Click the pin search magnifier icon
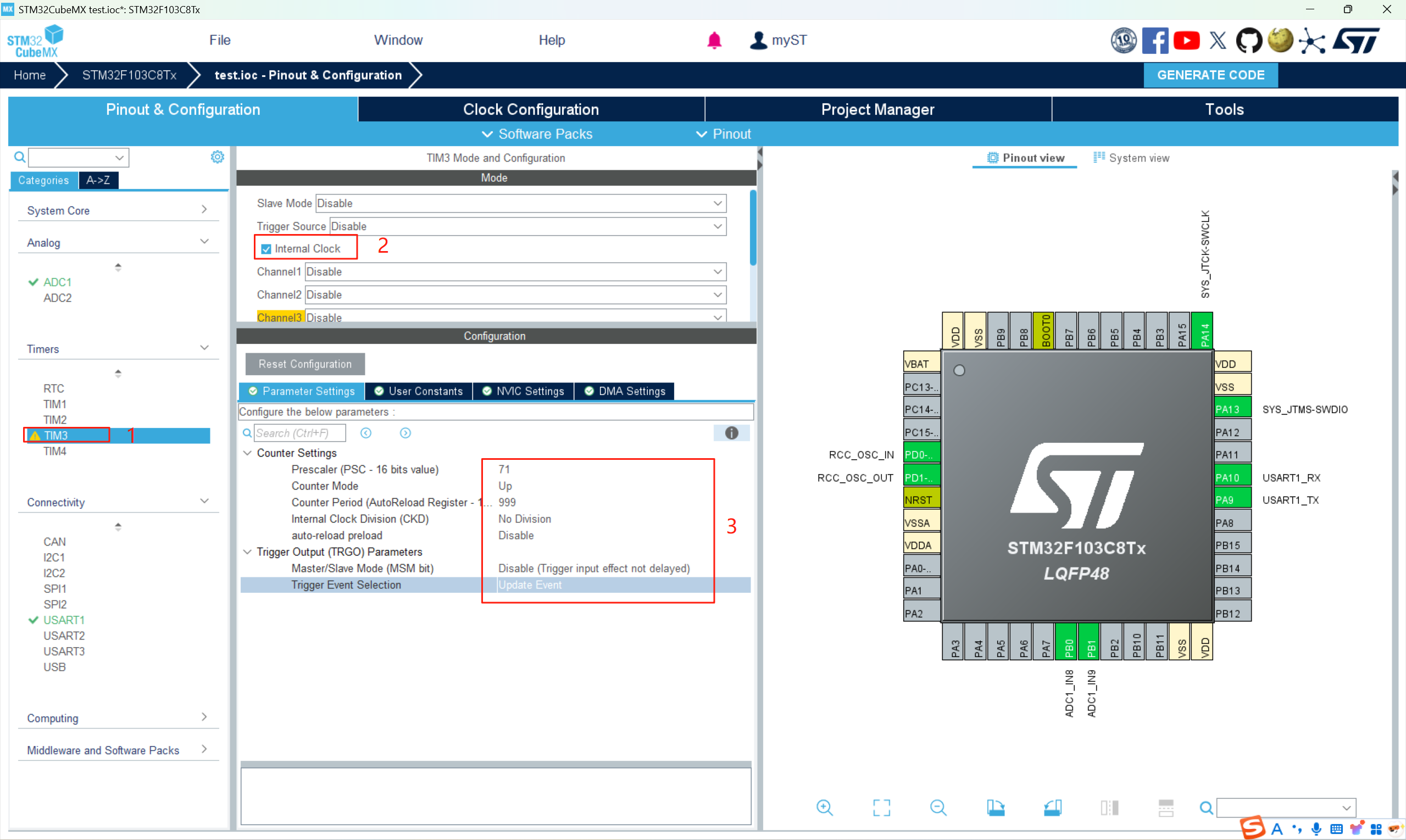Image resolution: width=1406 pixels, height=840 pixels. [x=1206, y=808]
